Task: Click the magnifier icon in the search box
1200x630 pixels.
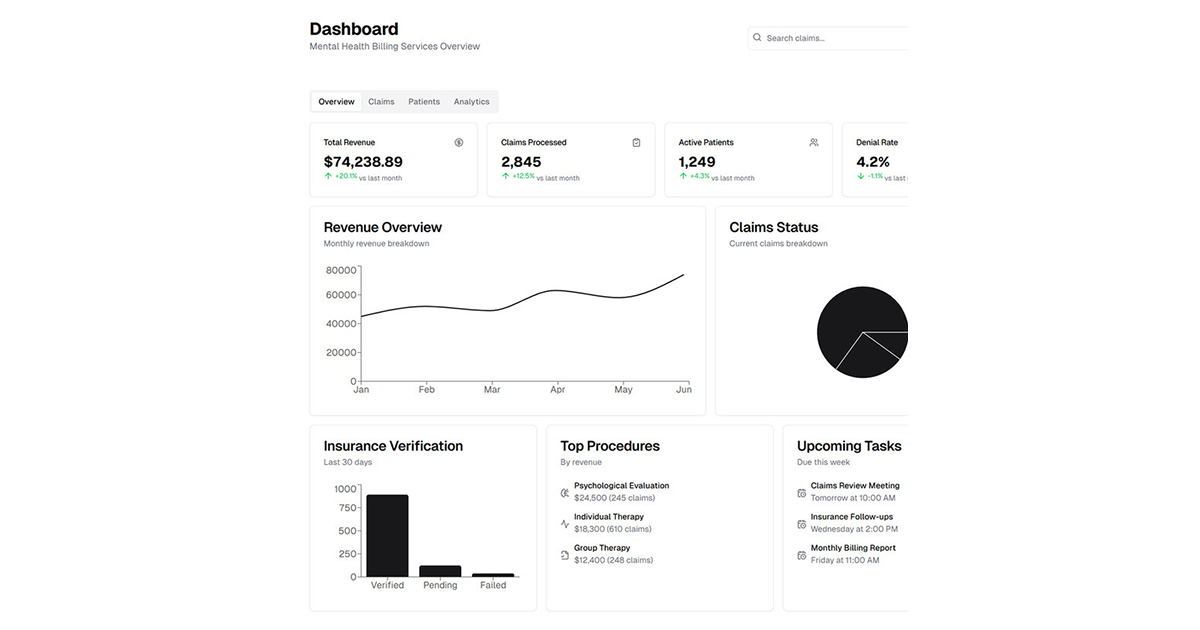Action: pyautogui.click(x=757, y=38)
